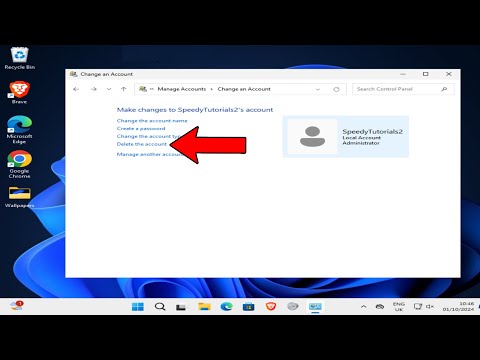
Task: Open File Explorer from taskbar
Action: click(x=204, y=306)
